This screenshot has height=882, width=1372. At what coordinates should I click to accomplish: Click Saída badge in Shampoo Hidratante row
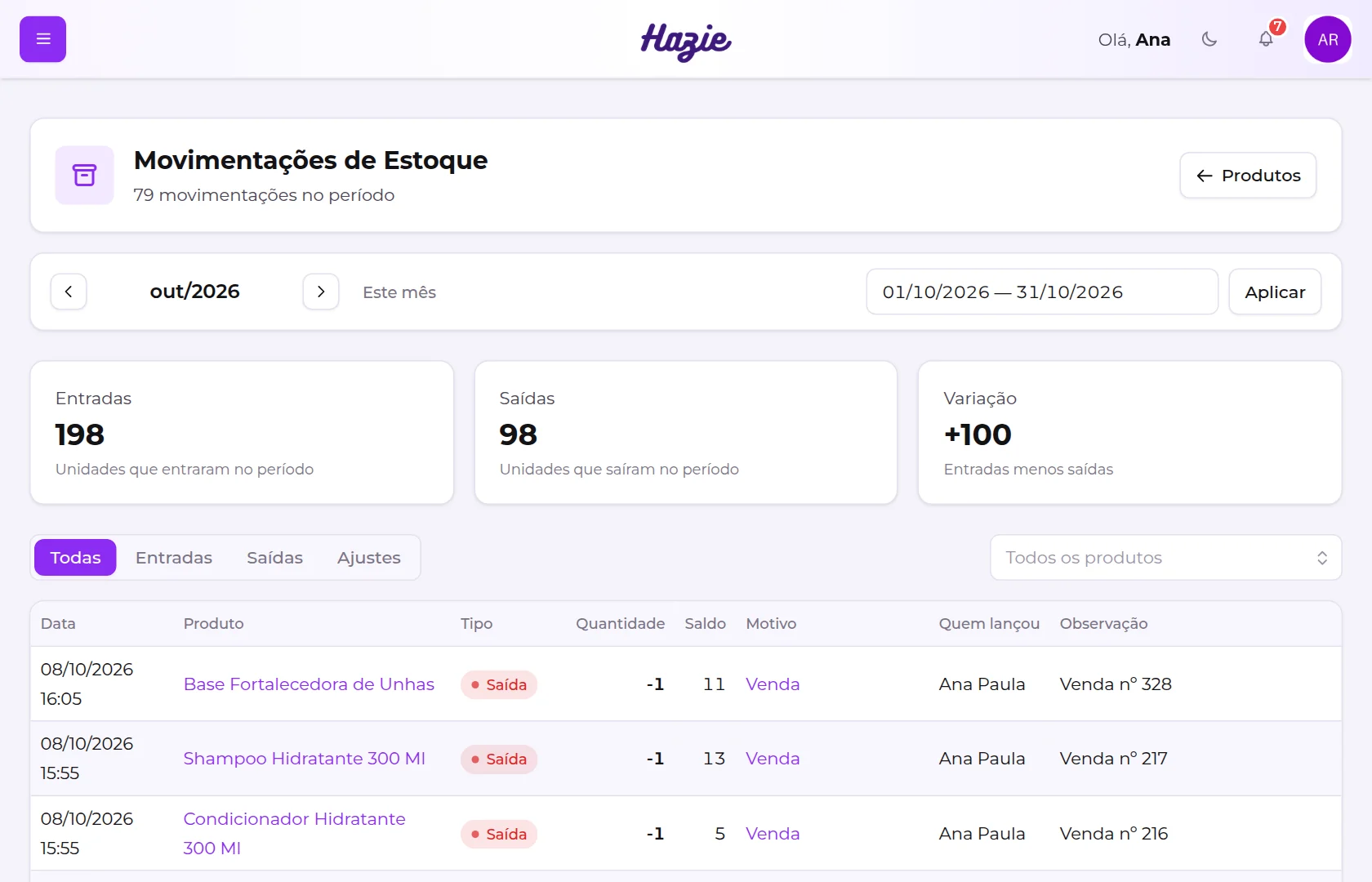(x=499, y=759)
